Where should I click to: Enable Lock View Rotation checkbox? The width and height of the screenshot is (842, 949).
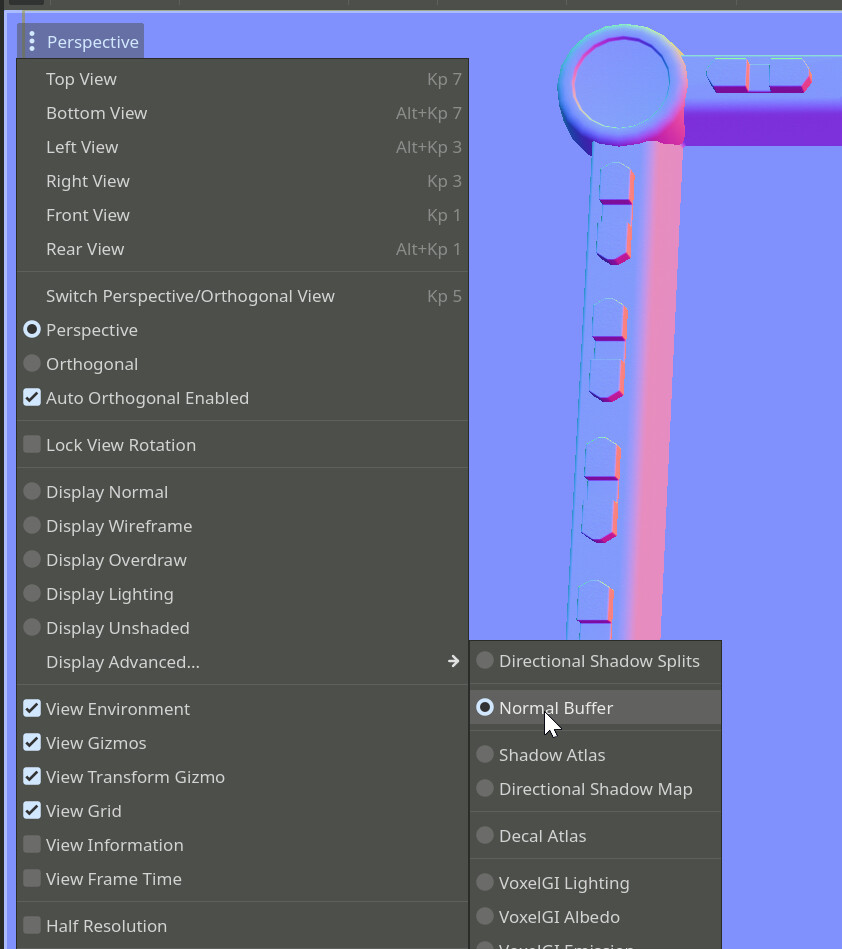(32, 445)
